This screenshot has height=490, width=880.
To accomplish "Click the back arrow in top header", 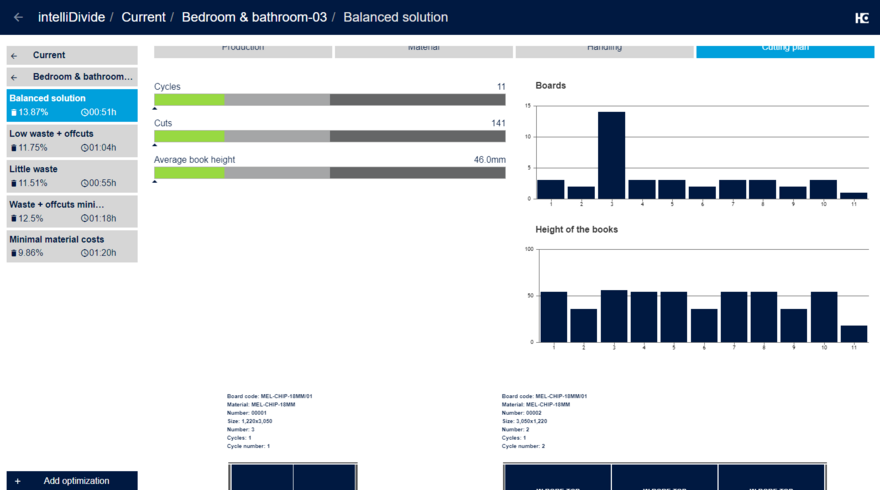I will 18,17.
